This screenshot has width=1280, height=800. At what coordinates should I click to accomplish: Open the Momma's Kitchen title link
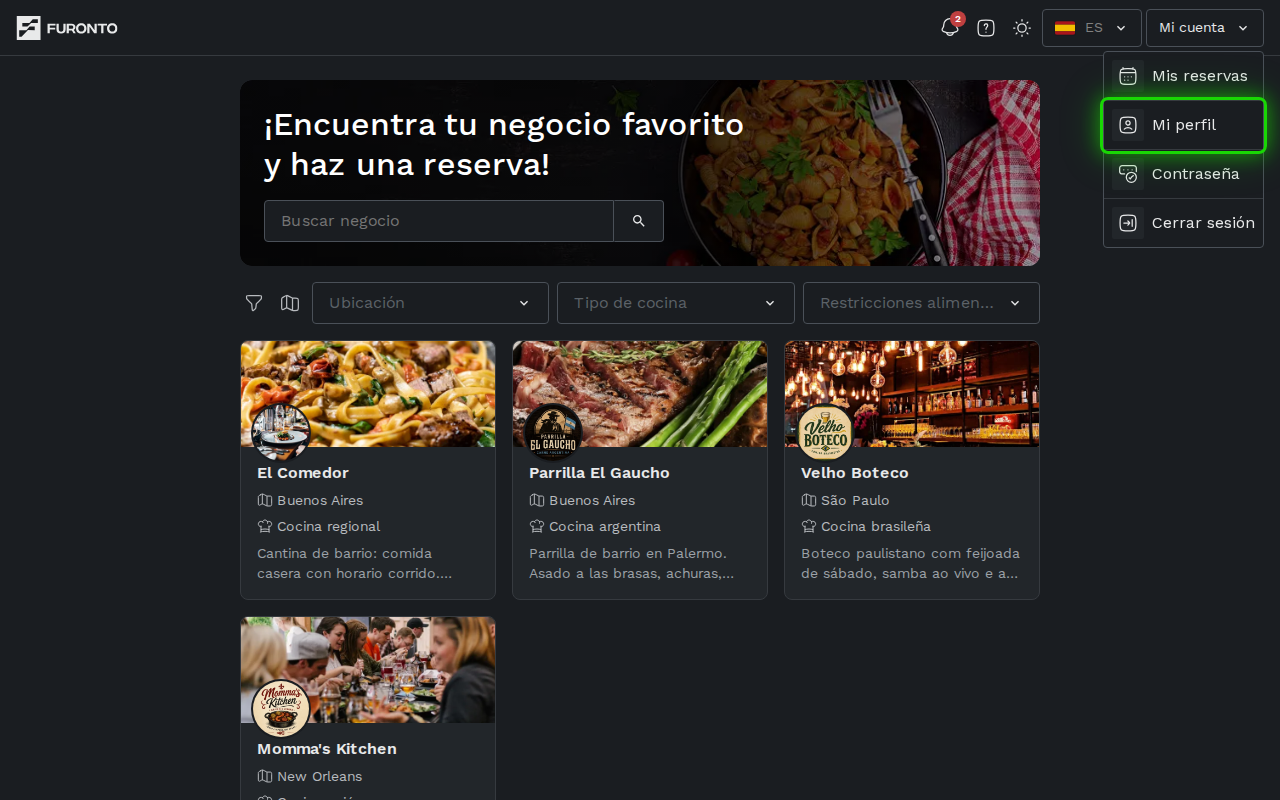(327, 749)
